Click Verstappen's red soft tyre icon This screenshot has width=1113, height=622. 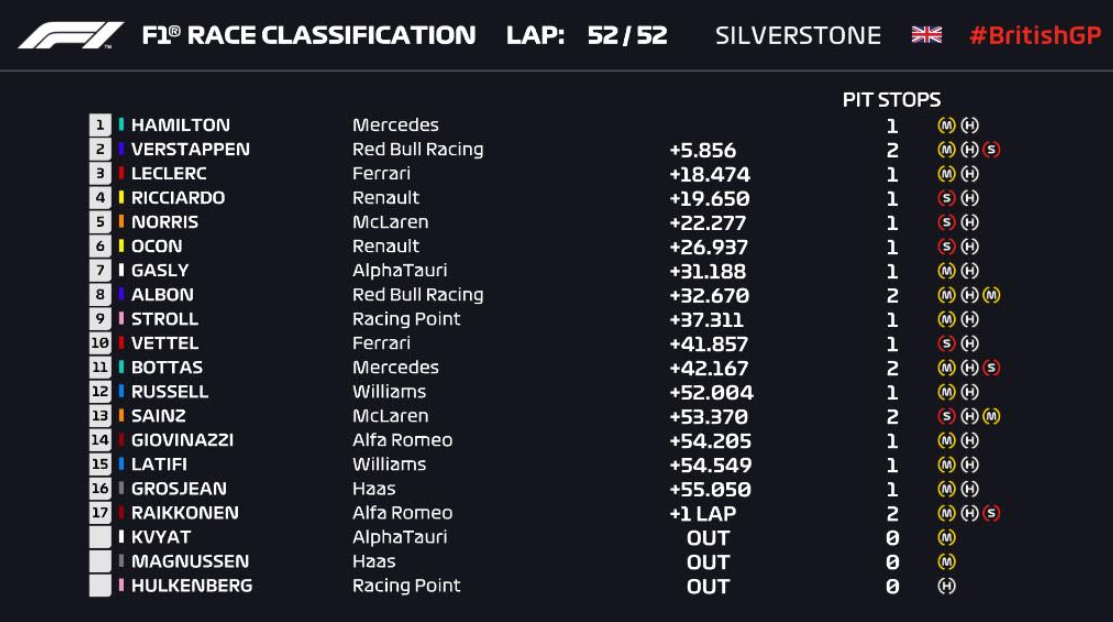tap(991, 150)
